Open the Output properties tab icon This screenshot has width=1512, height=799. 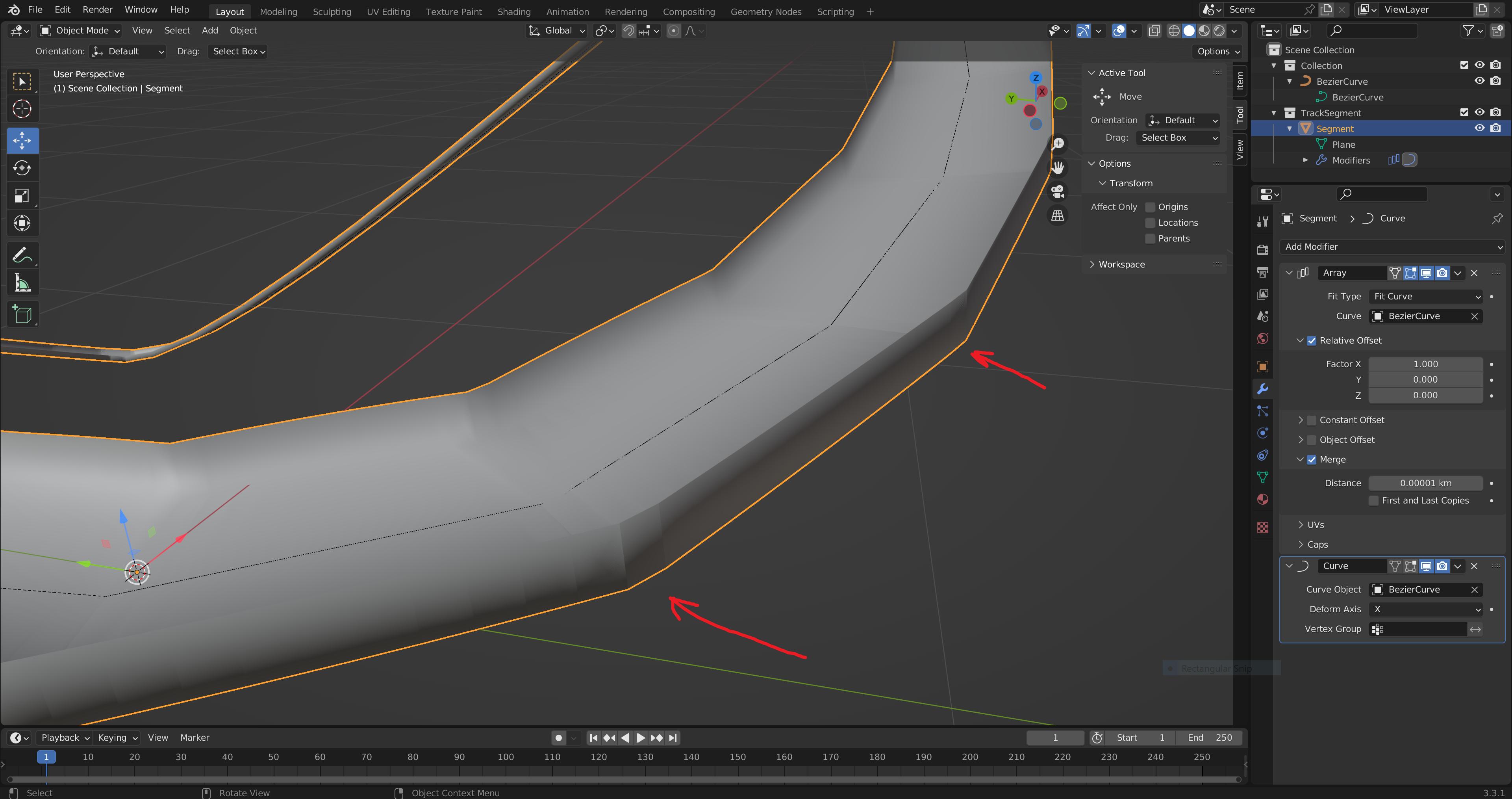1262,271
